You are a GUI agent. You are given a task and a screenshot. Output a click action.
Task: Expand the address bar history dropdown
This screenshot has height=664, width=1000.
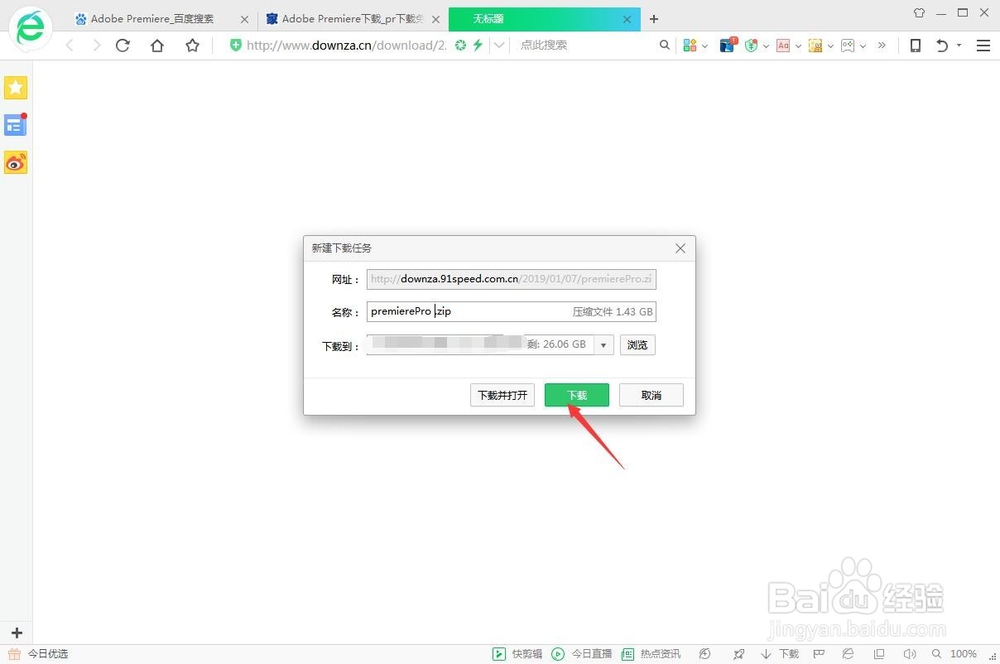coord(499,45)
